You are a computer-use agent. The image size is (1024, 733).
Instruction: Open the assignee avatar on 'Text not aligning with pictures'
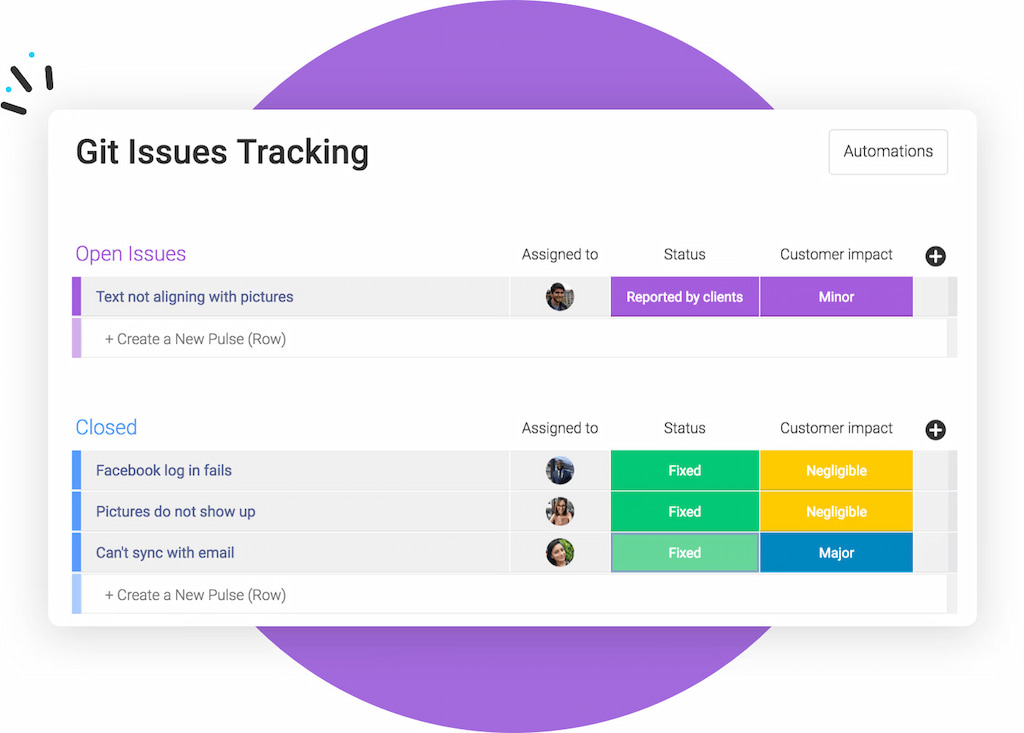click(x=559, y=296)
